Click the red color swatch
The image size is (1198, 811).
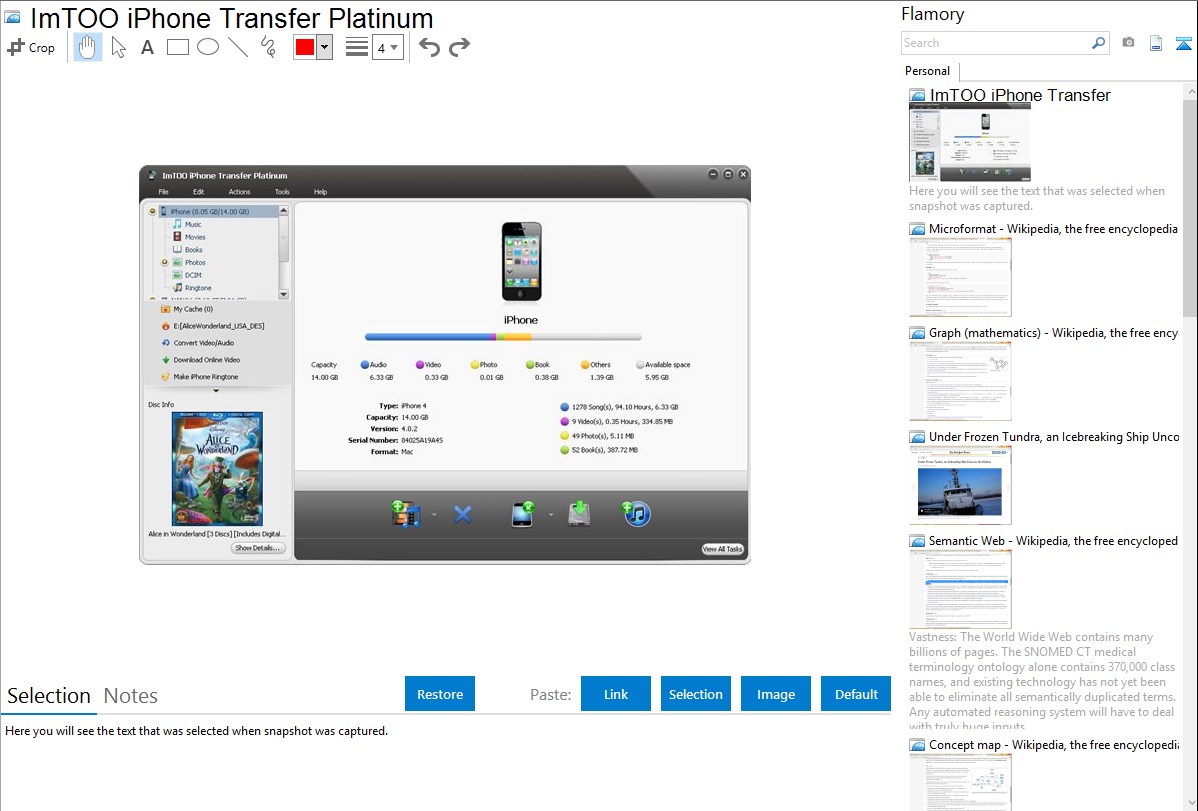point(305,47)
